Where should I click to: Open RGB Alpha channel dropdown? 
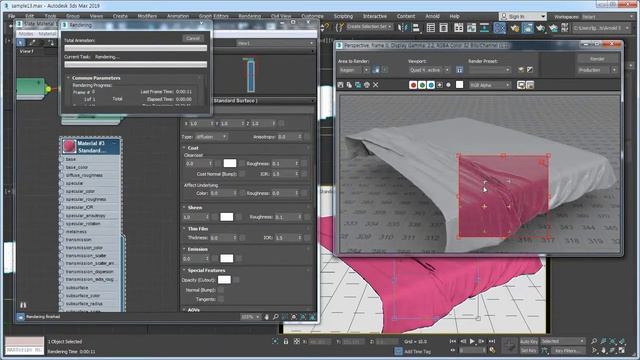[490, 85]
